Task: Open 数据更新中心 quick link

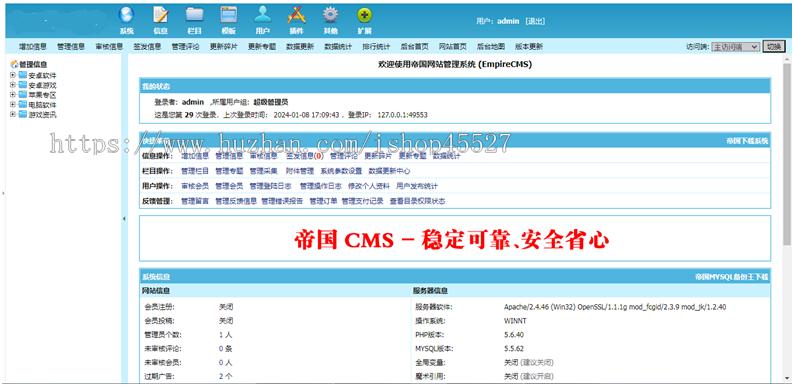Action: tap(389, 171)
